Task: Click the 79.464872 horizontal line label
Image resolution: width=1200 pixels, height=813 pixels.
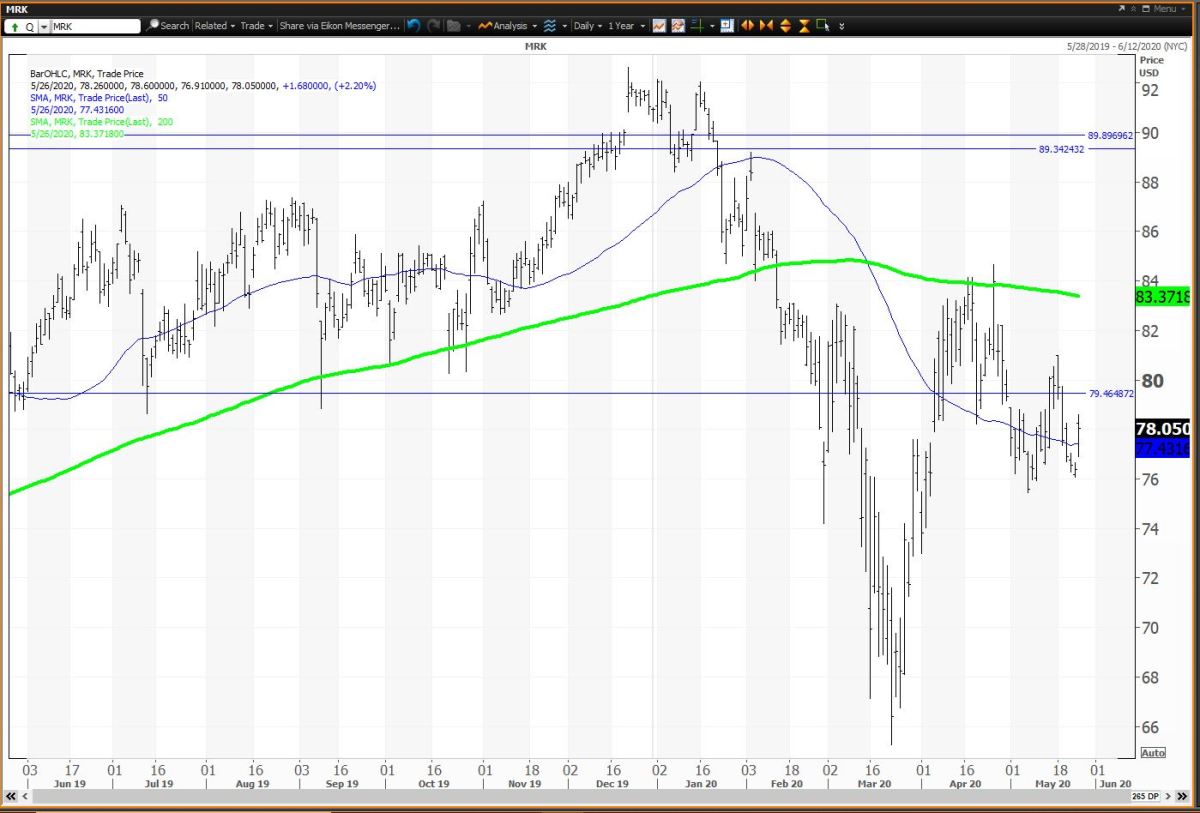Action: (1110, 394)
